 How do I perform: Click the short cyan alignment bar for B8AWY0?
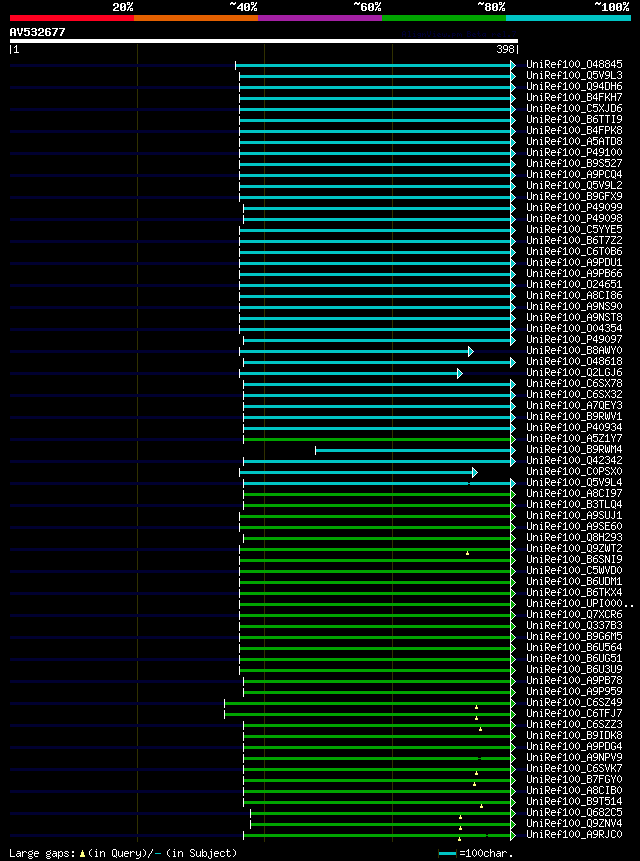coord(356,351)
